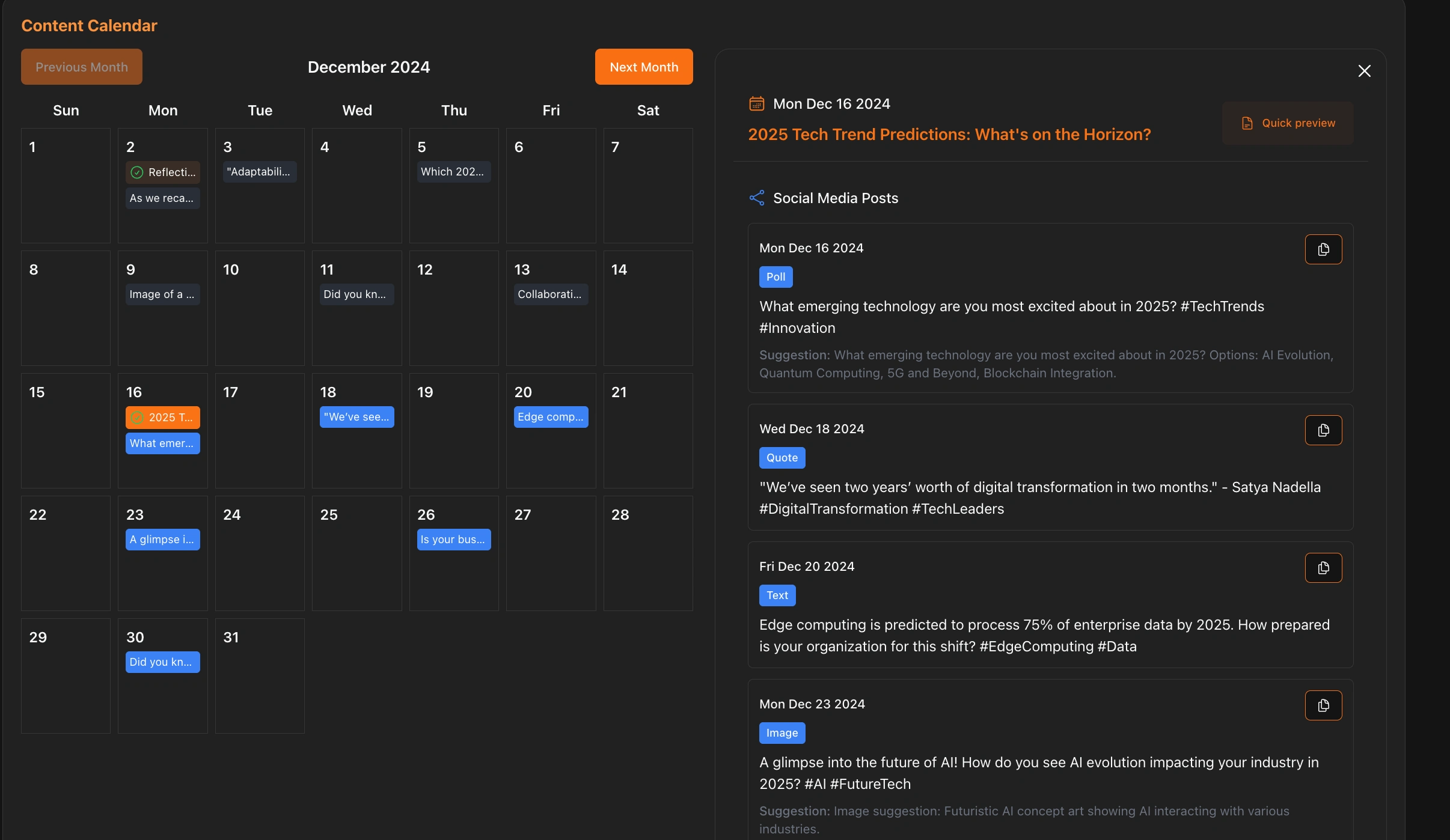Open the quote event on Dec 18
1450x840 pixels.
[x=356, y=416]
